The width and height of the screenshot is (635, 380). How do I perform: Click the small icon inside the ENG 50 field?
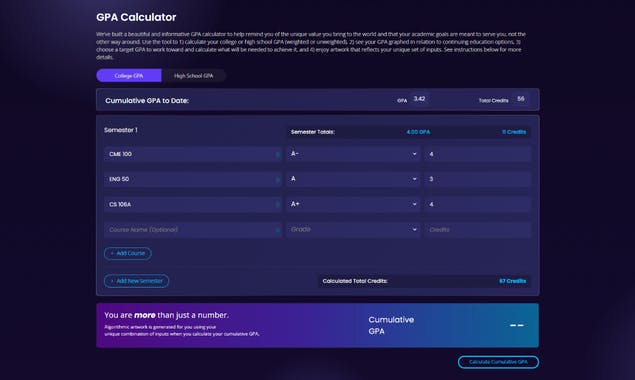click(277, 179)
